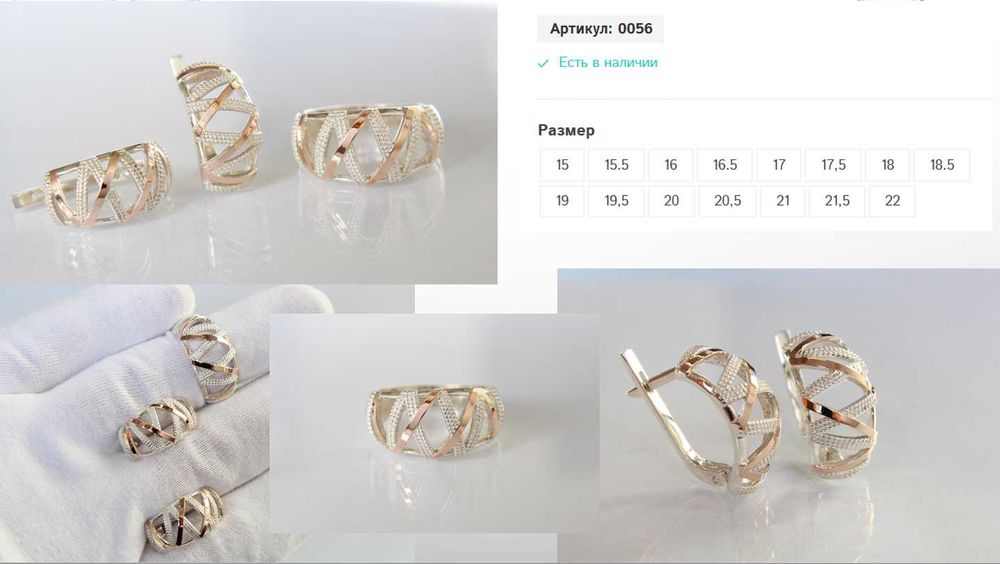Pick size 16.5 option
The width and height of the screenshot is (1000, 564).
pyautogui.click(x=724, y=165)
